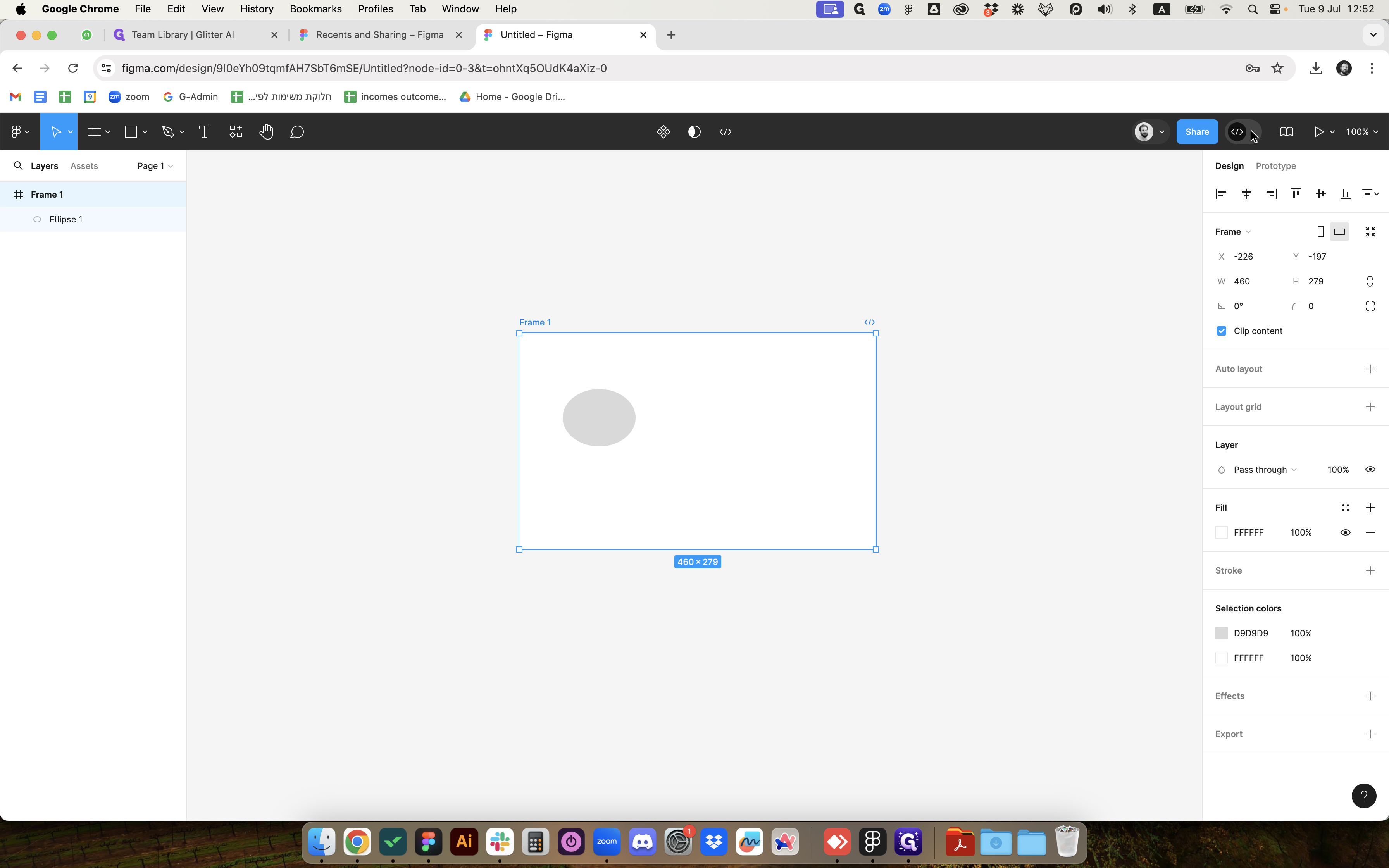The image size is (1389, 868).
Task: Select the Hand tool
Action: [x=266, y=132]
